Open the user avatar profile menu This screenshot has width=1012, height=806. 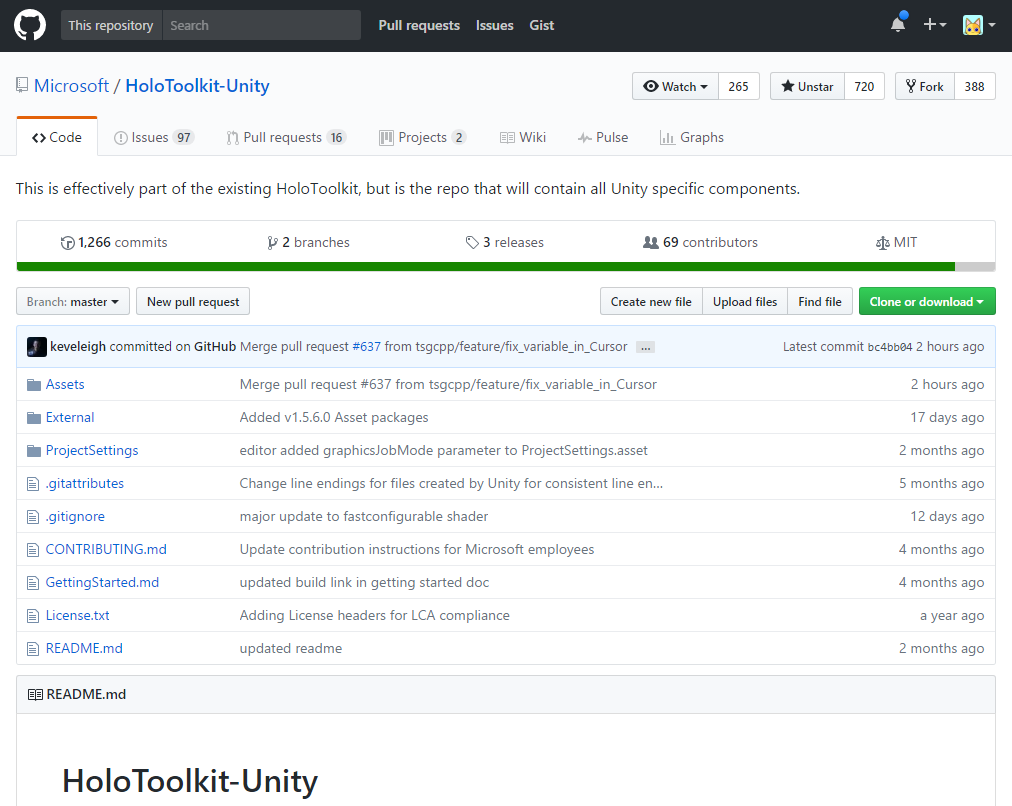tap(978, 25)
